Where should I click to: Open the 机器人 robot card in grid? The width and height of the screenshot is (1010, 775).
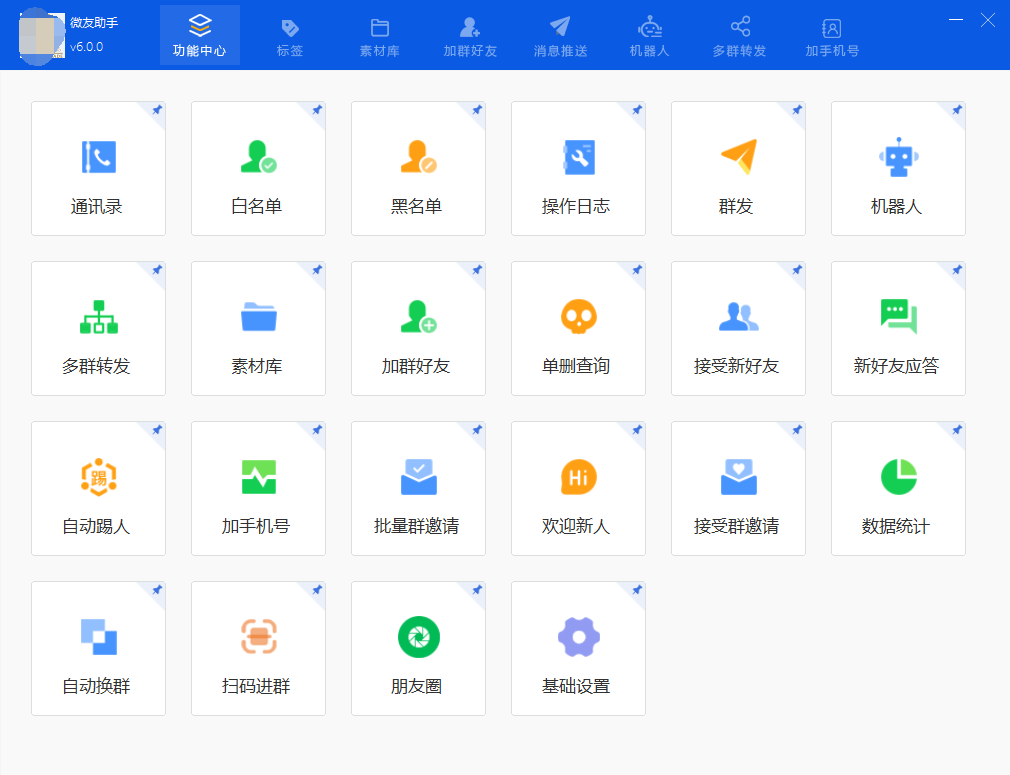(x=899, y=169)
